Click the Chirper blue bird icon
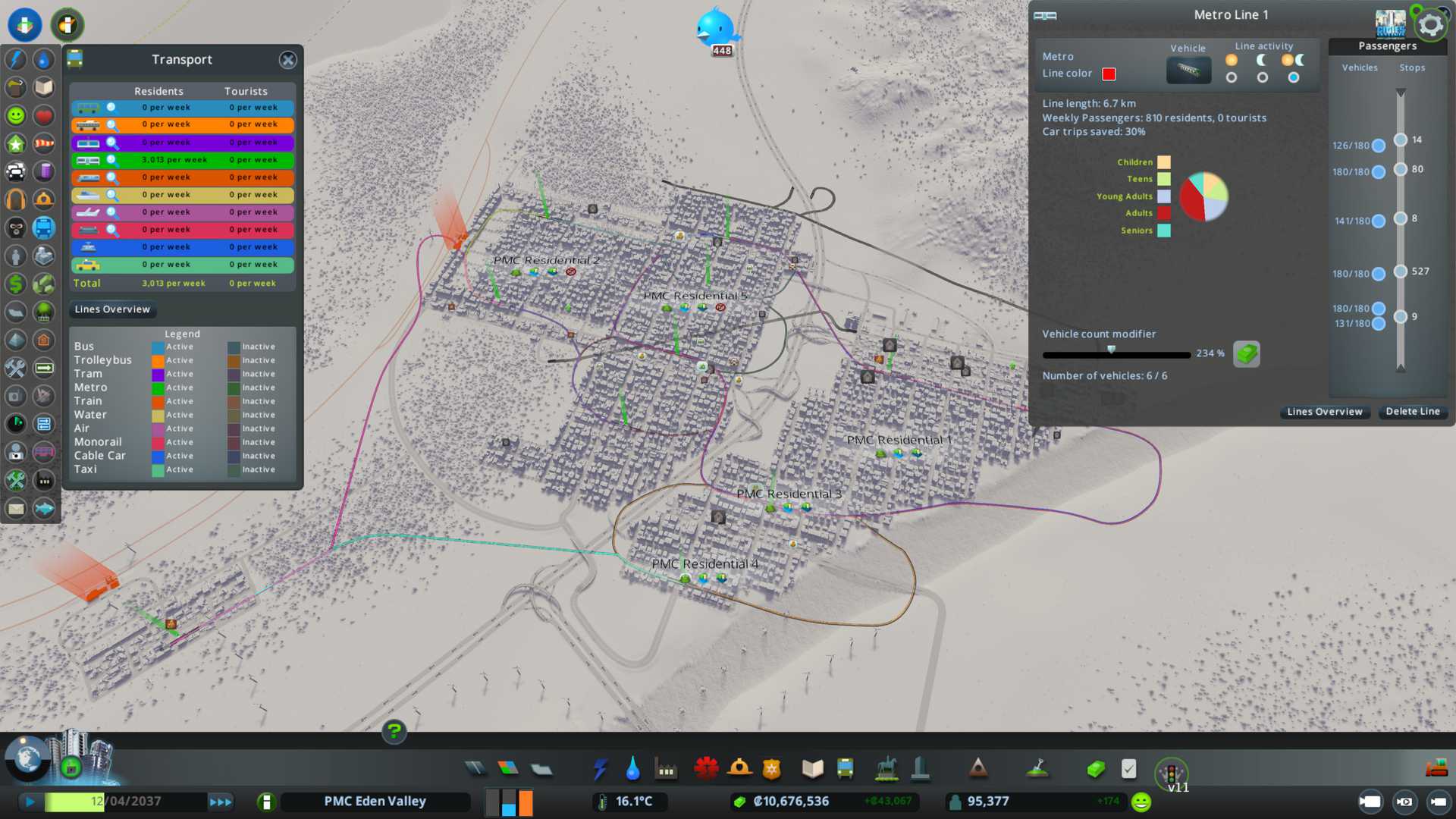 pos(715,28)
